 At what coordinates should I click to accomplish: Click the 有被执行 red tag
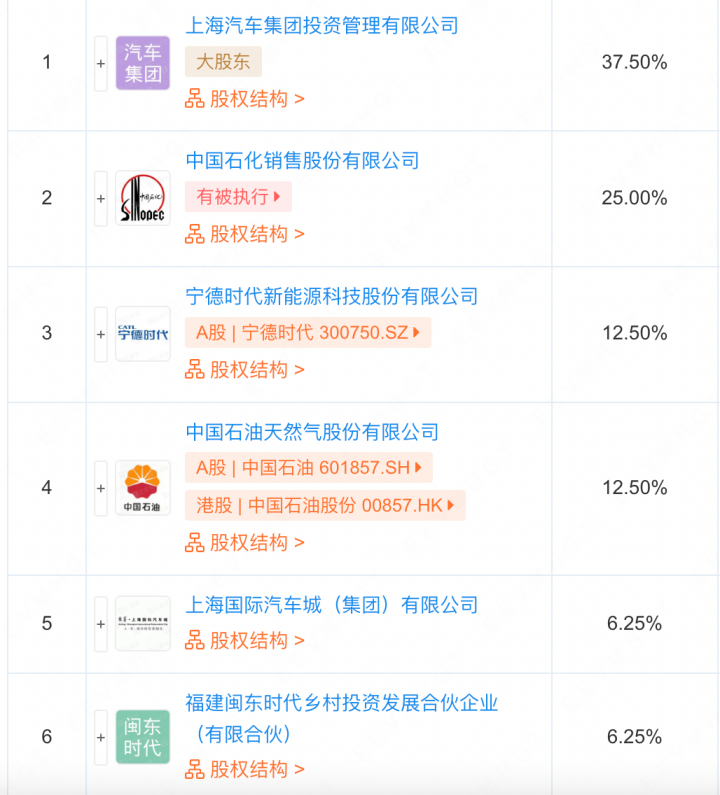click(x=238, y=197)
